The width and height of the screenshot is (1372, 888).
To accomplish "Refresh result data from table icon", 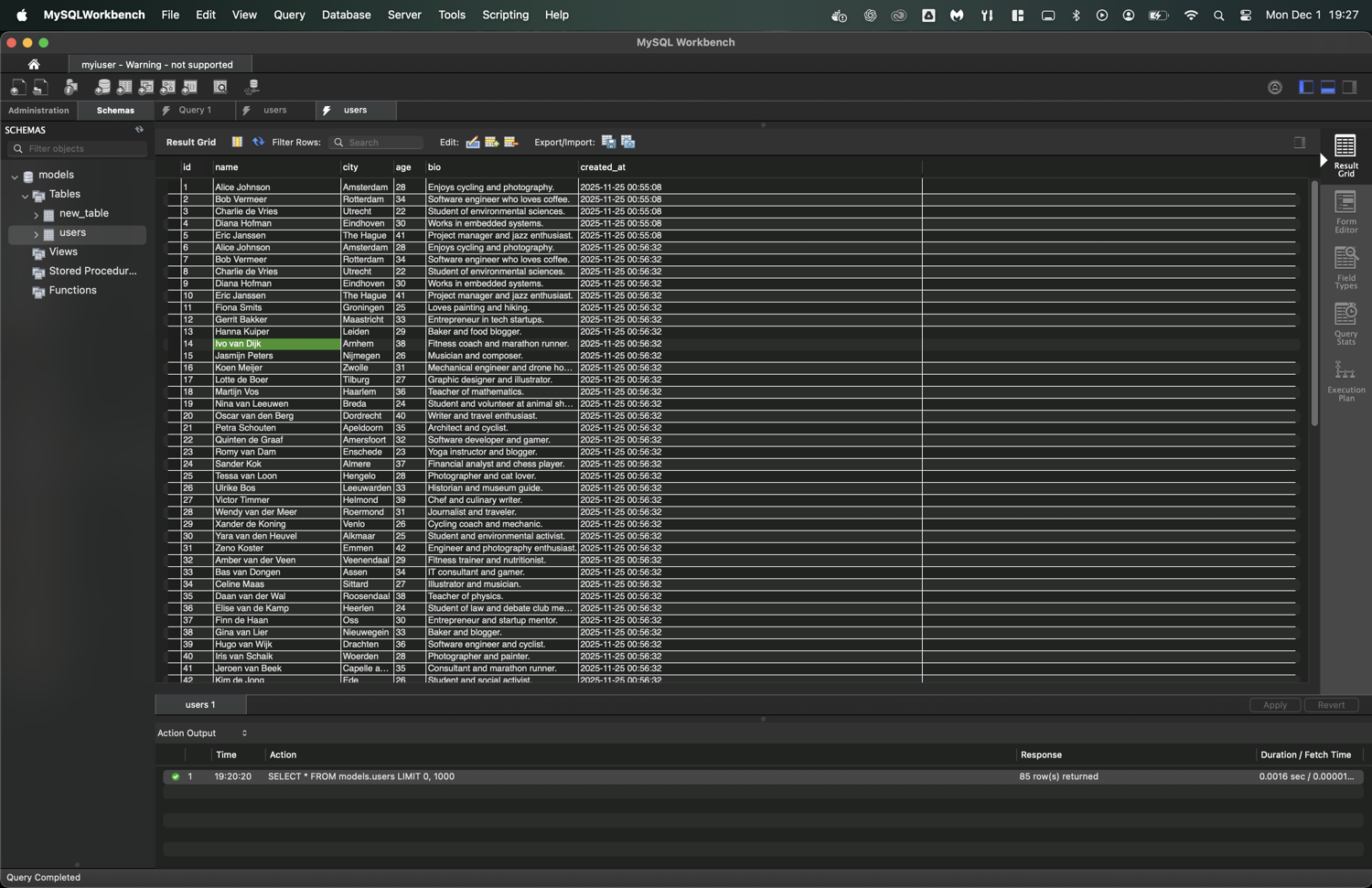I will [x=258, y=142].
